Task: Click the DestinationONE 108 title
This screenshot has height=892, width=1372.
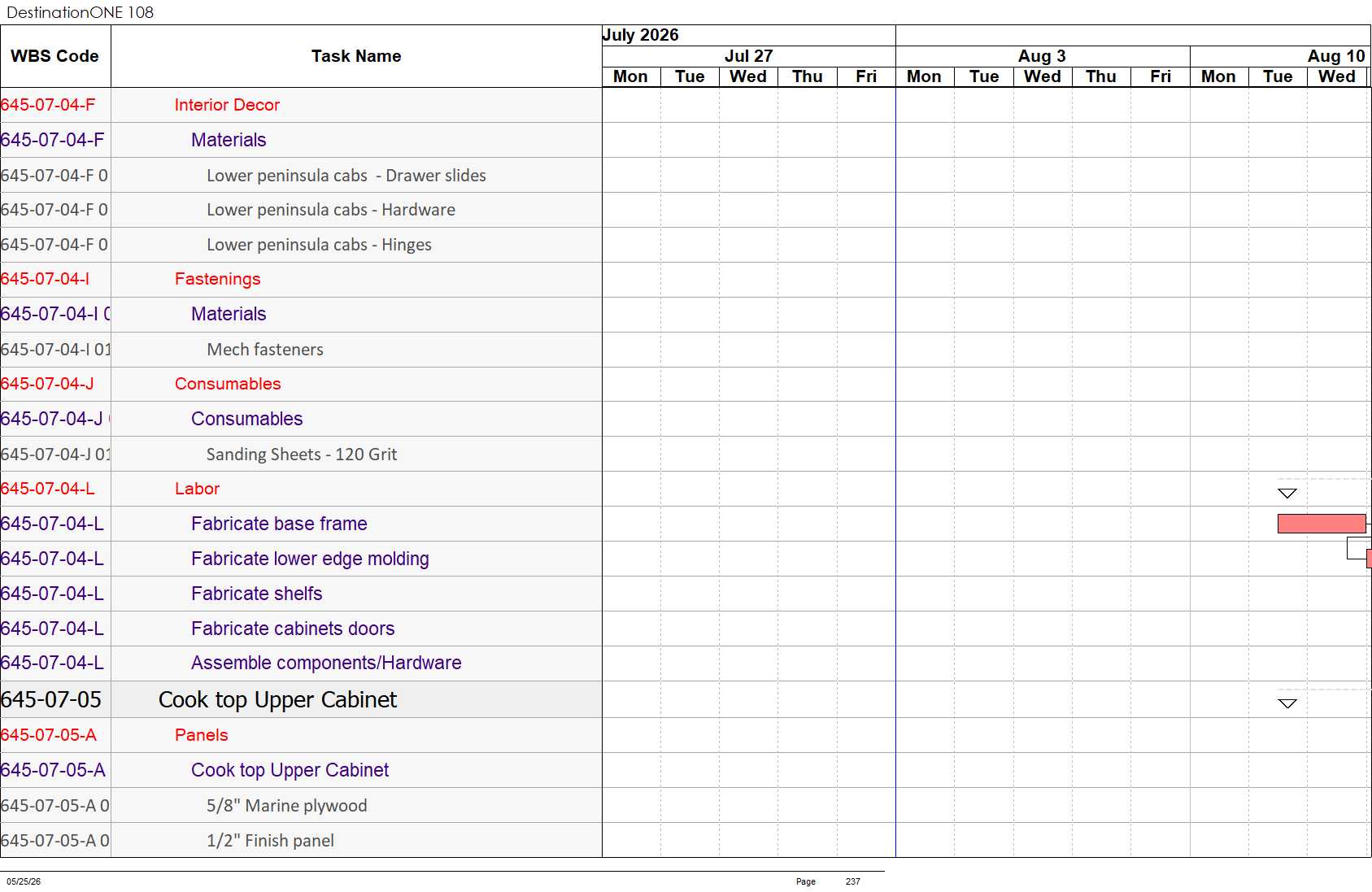Action: pyautogui.click(x=80, y=12)
